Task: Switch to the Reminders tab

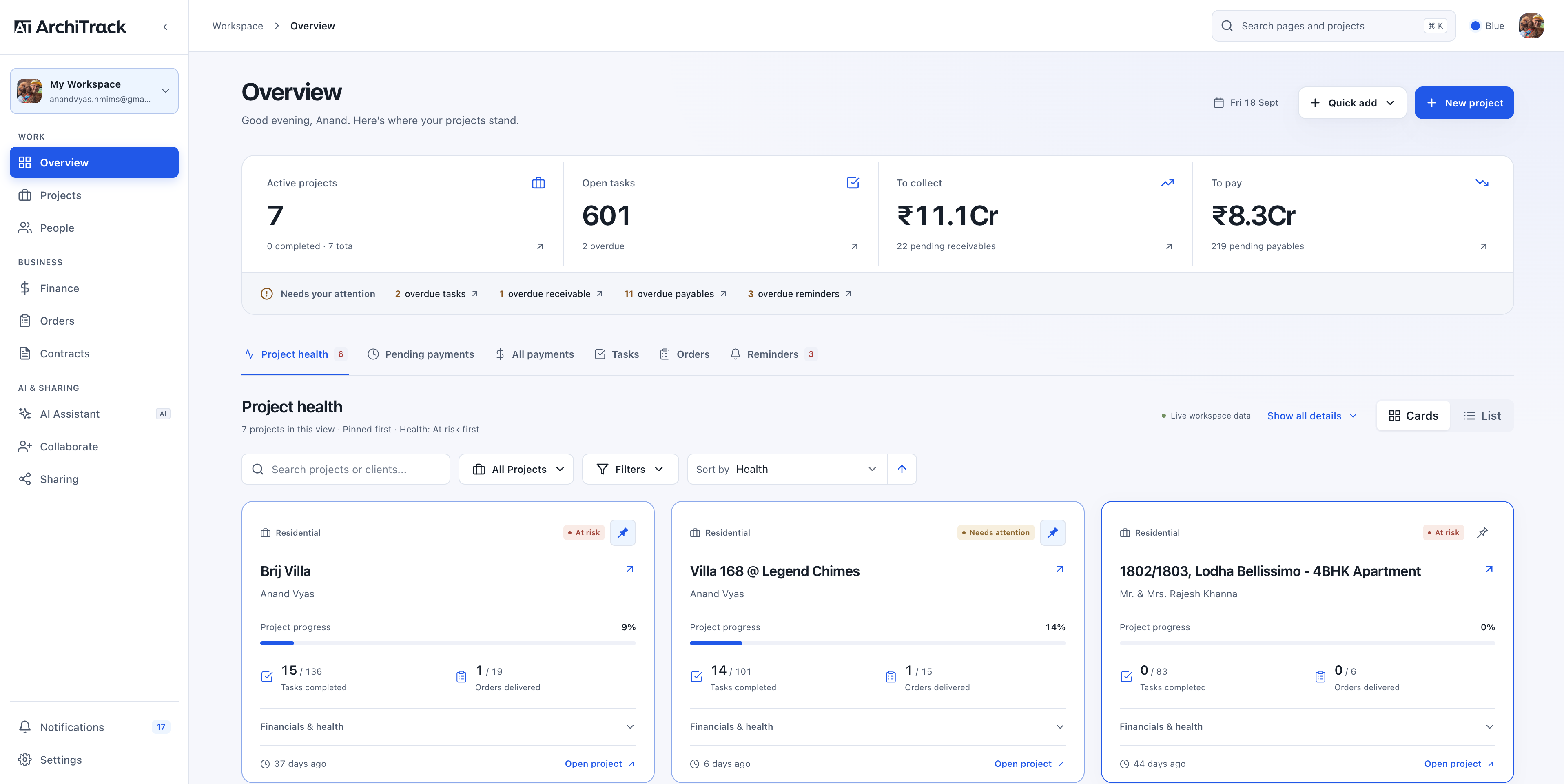Action: 773,354
